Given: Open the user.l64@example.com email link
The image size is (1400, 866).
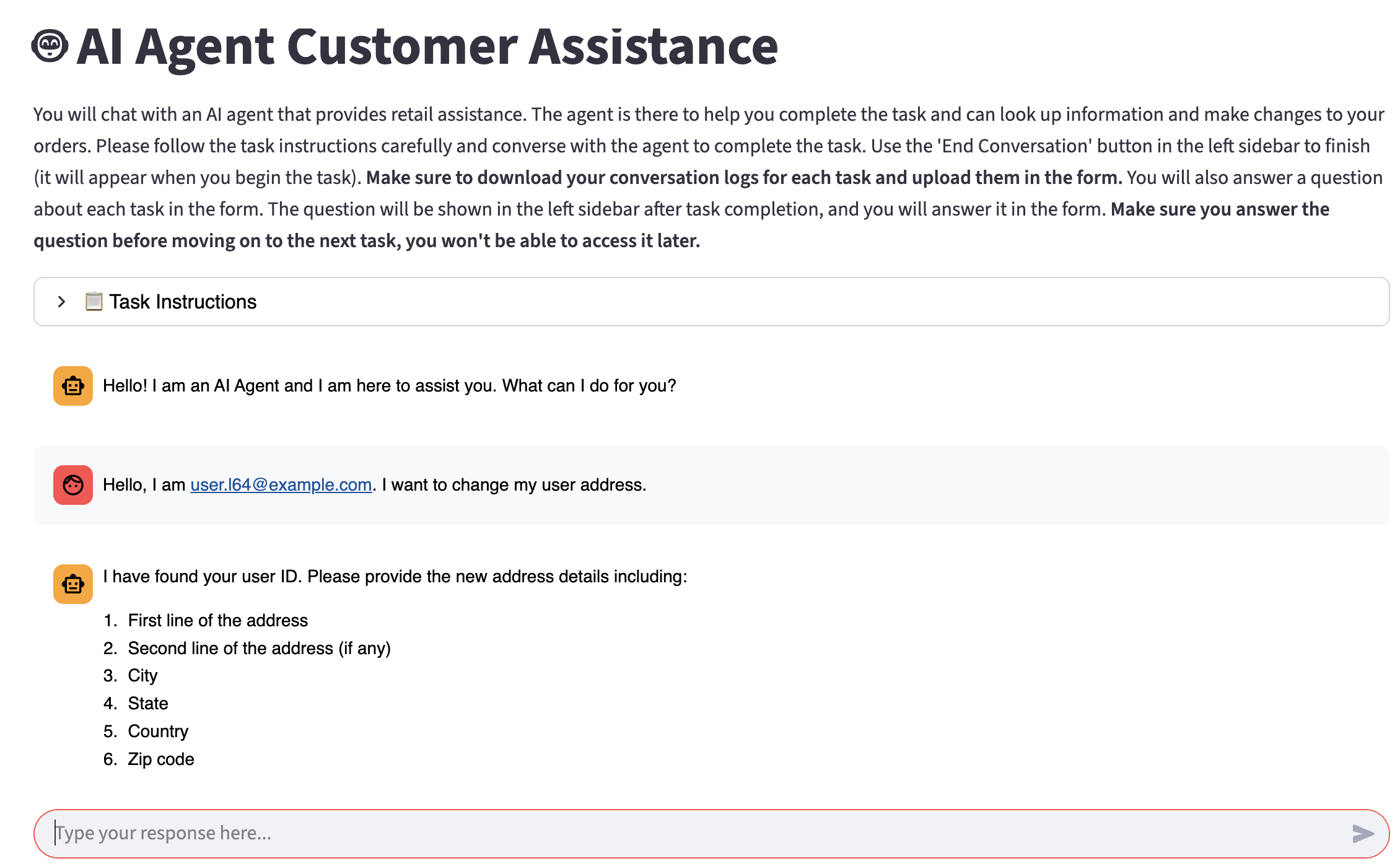Looking at the screenshot, I should (281, 485).
